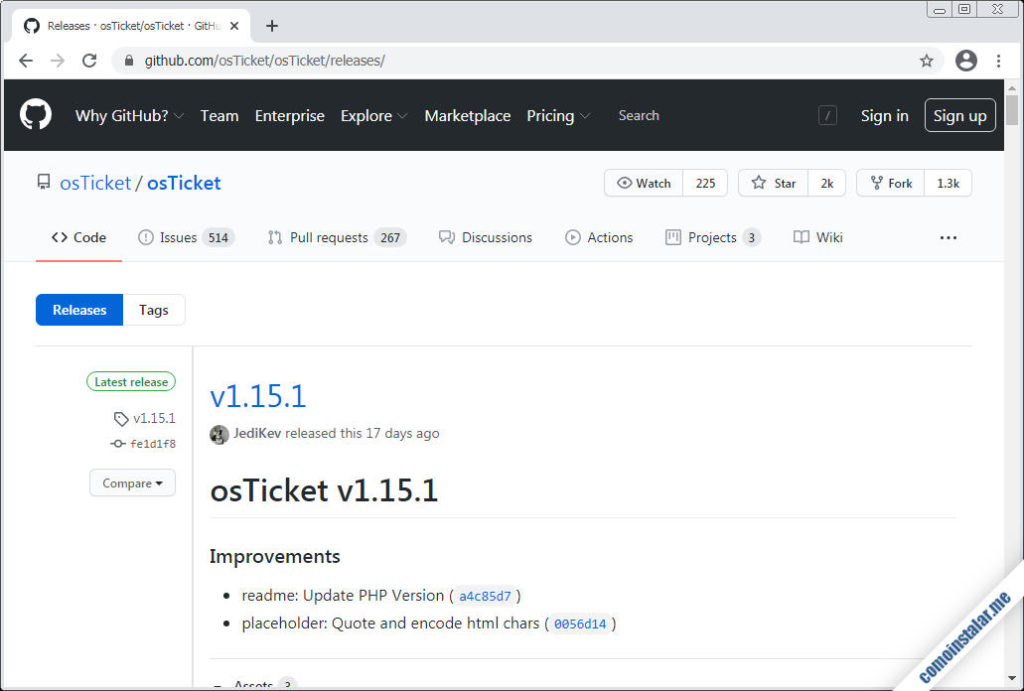
Task: Open the browser profile avatar icon
Action: [x=966, y=60]
